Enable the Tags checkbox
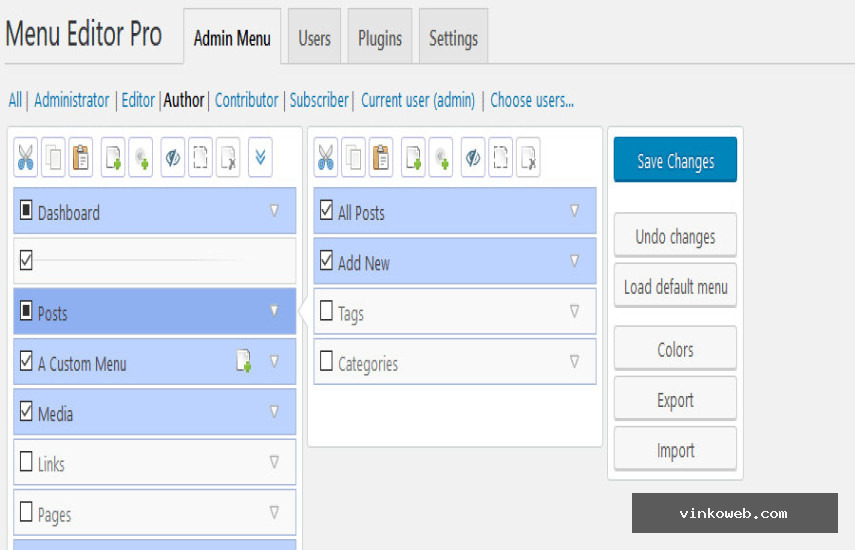The height and width of the screenshot is (550, 855). [x=326, y=310]
